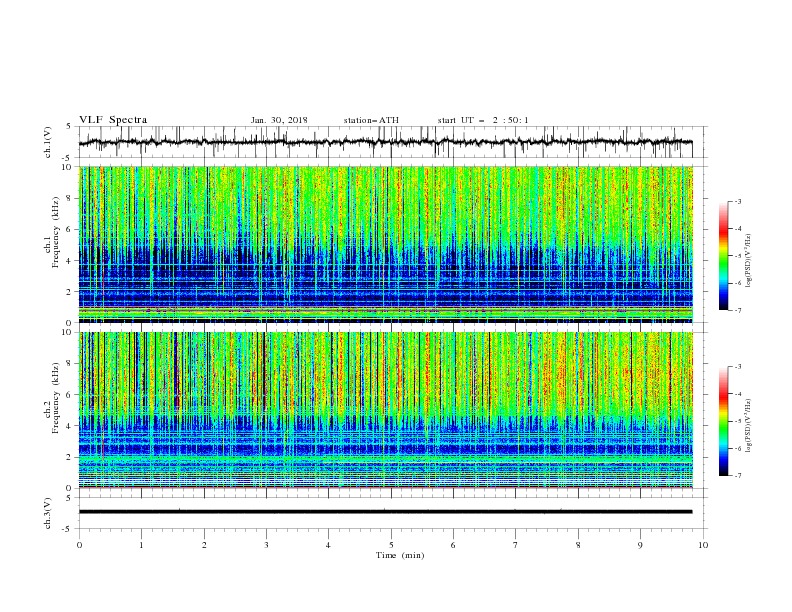The width and height of the screenshot is (792, 612).
Task: Click the ch.2 colorbar "log(PSD)(V²/Hz)" label
Action: pyautogui.click(x=748, y=426)
